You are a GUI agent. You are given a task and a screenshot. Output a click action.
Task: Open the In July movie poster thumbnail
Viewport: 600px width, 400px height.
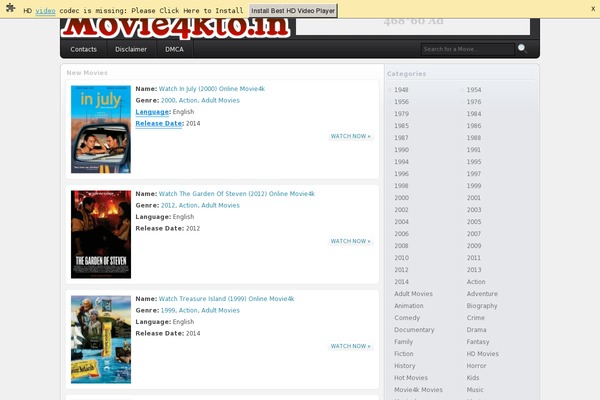(x=101, y=129)
